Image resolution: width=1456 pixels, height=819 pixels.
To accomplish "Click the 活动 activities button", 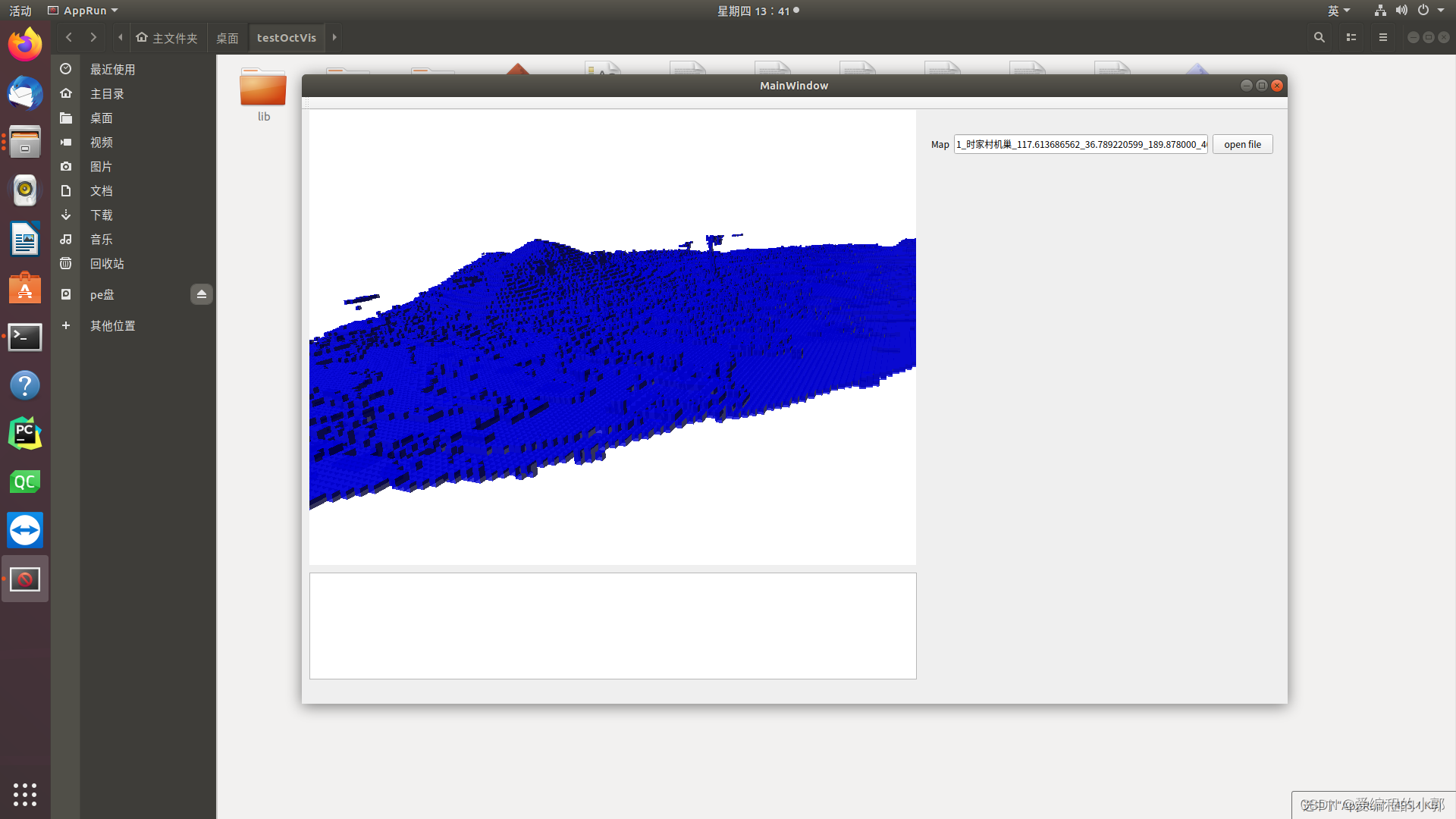I will (20, 11).
